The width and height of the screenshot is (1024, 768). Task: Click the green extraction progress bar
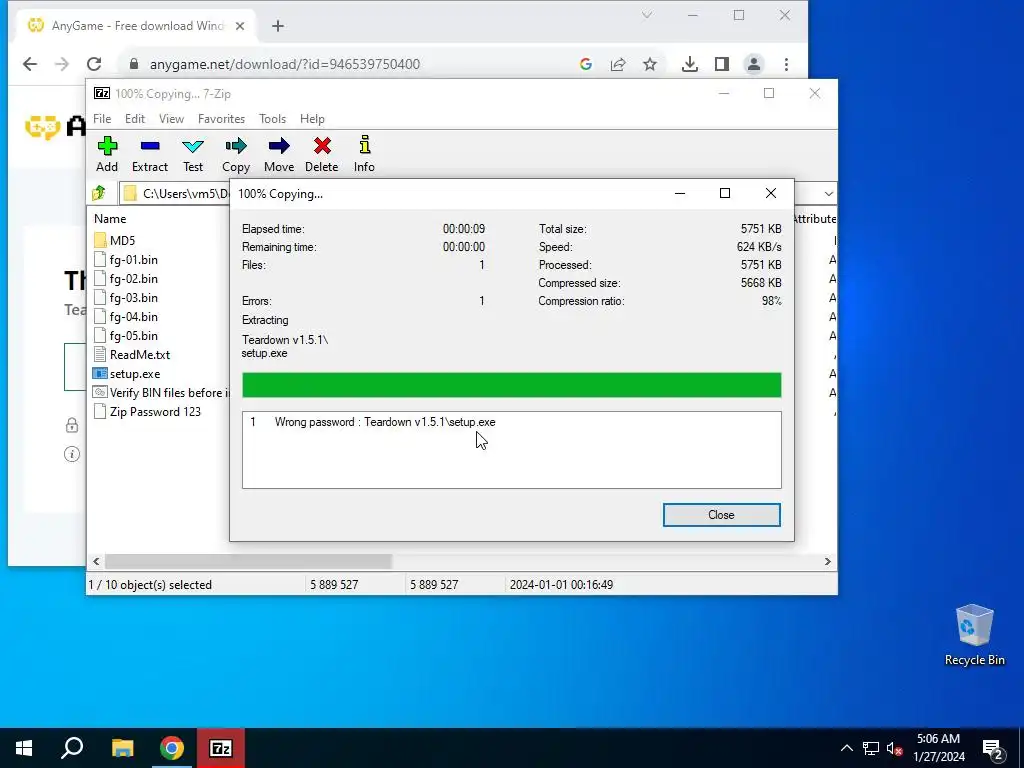pyautogui.click(x=511, y=385)
